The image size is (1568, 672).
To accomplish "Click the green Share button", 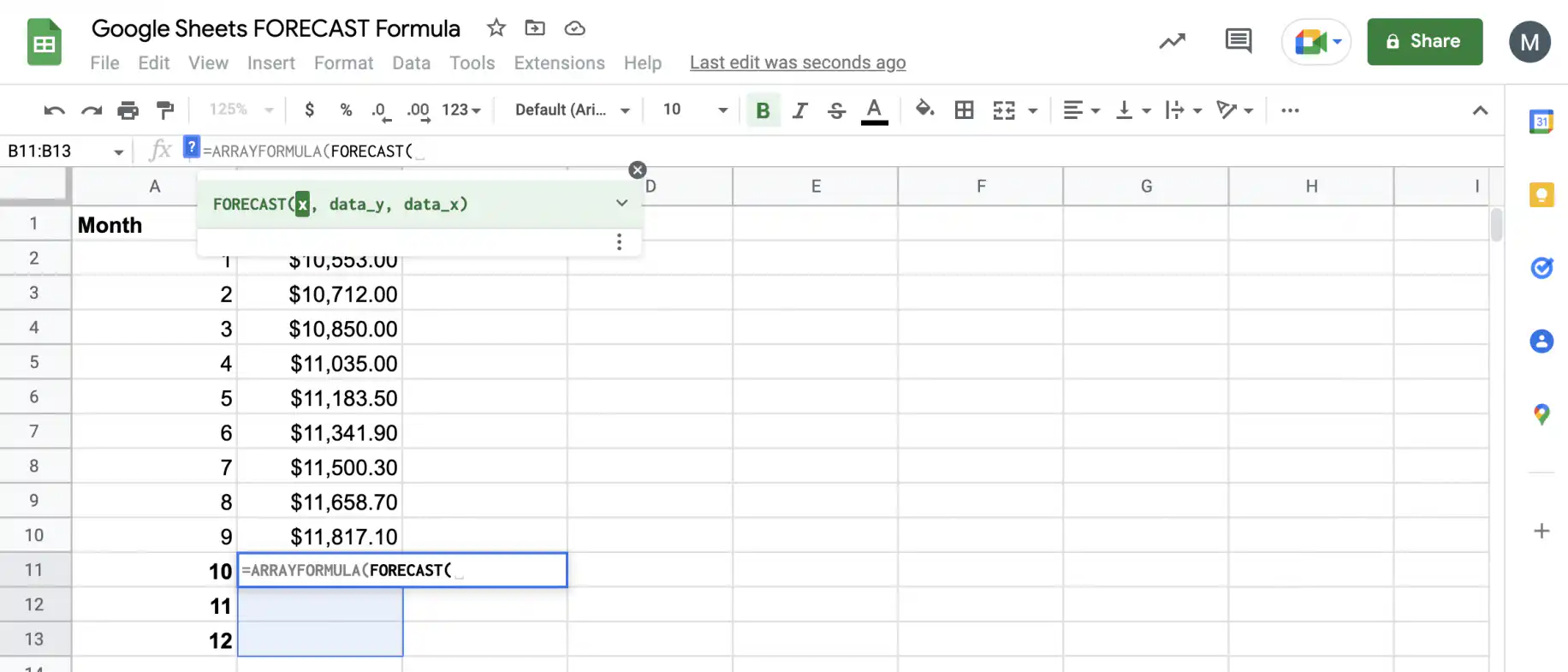I will click(x=1424, y=42).
